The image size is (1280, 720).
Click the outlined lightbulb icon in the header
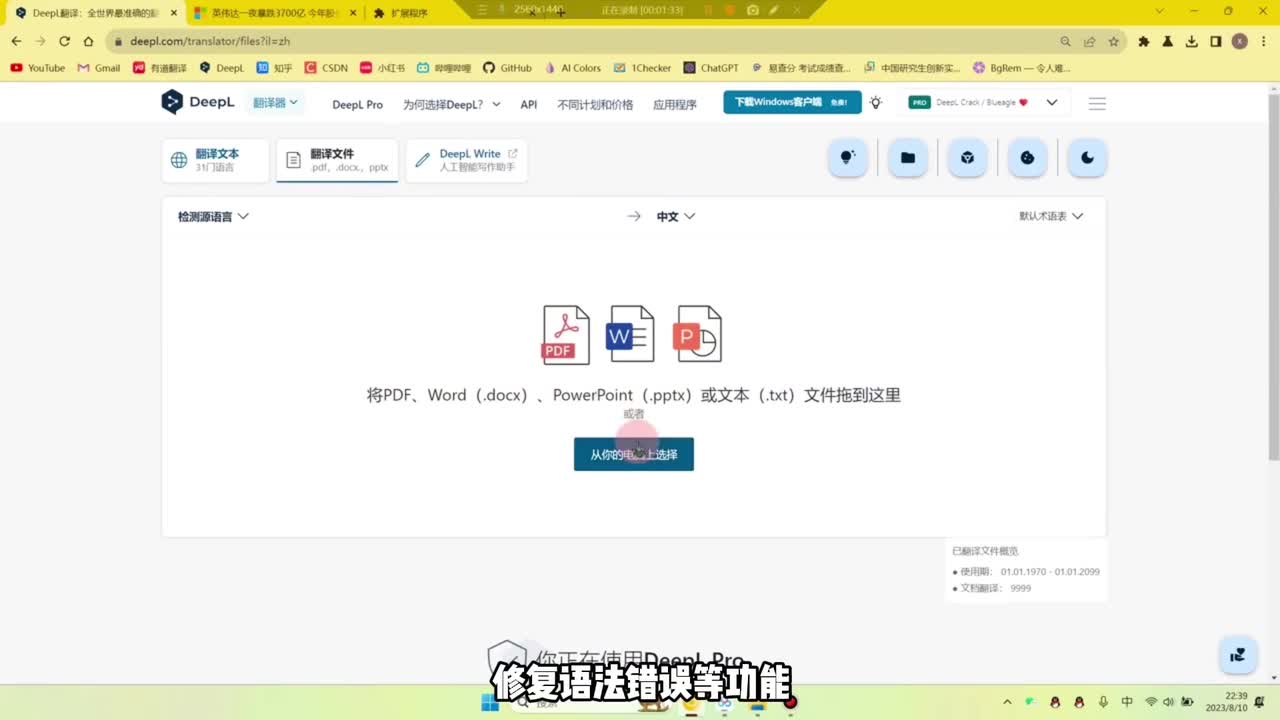876,103
